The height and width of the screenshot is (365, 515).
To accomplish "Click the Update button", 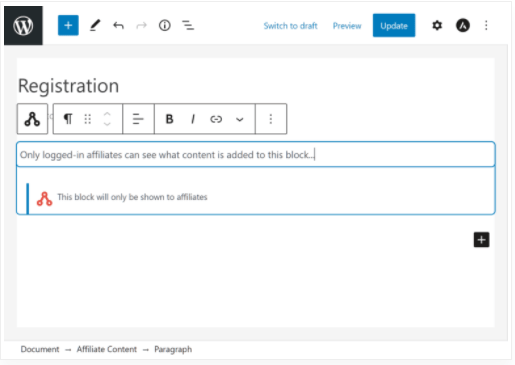I will pyautogui.click(x=394, y=25).
